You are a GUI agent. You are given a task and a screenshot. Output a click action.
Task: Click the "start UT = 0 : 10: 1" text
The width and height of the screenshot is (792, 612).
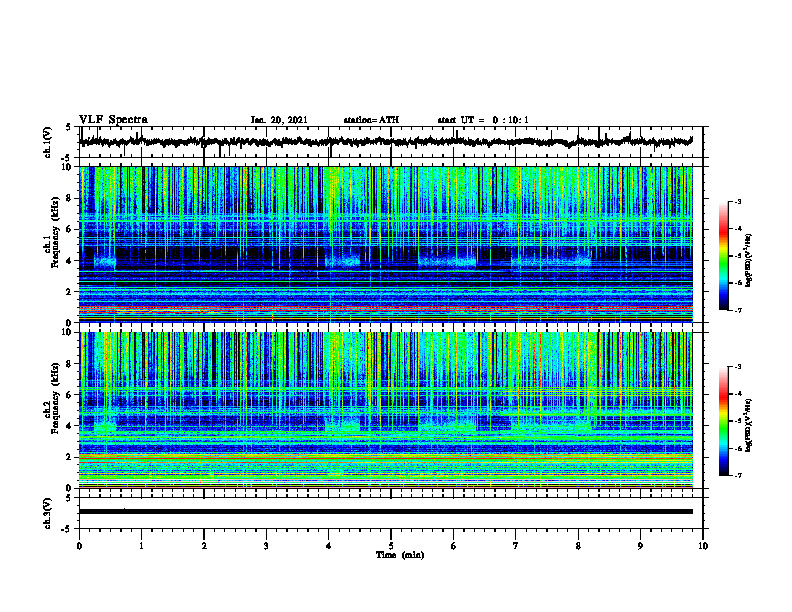click(483, 120)
